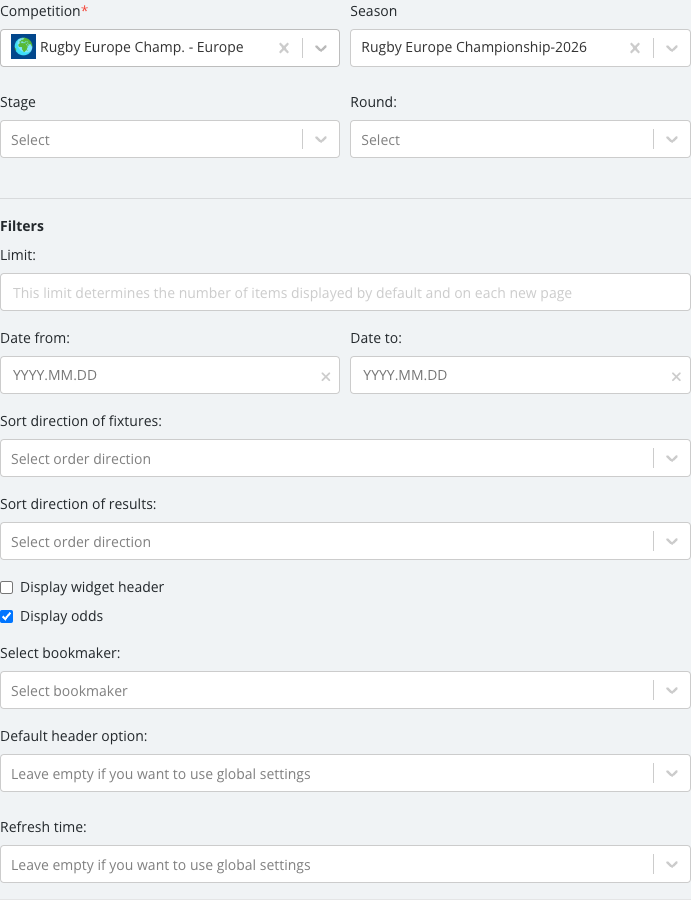Clear the Date from field
691x900 pixels.
click(x=325, y=377)
